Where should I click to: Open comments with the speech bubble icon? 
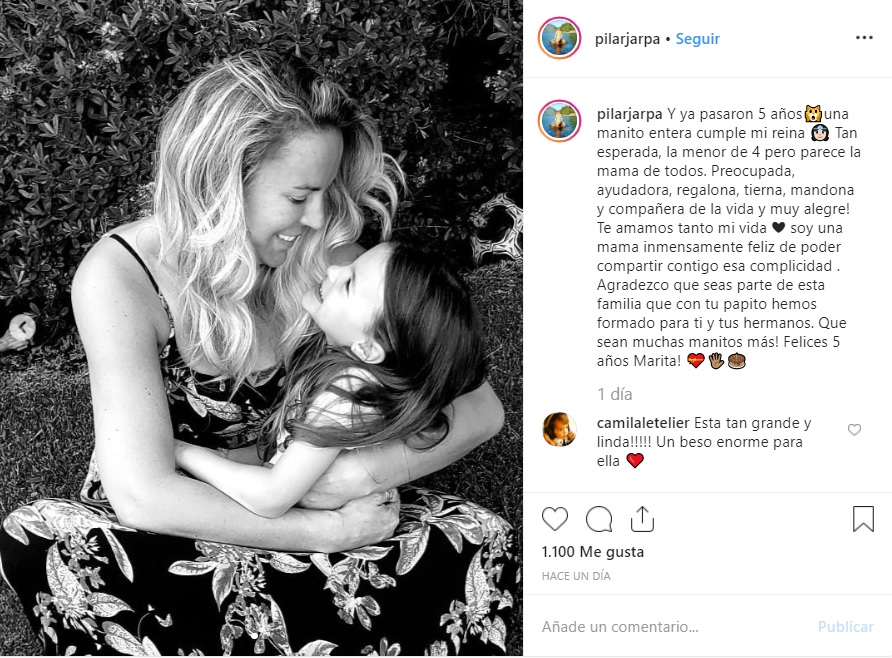point(599,519)
